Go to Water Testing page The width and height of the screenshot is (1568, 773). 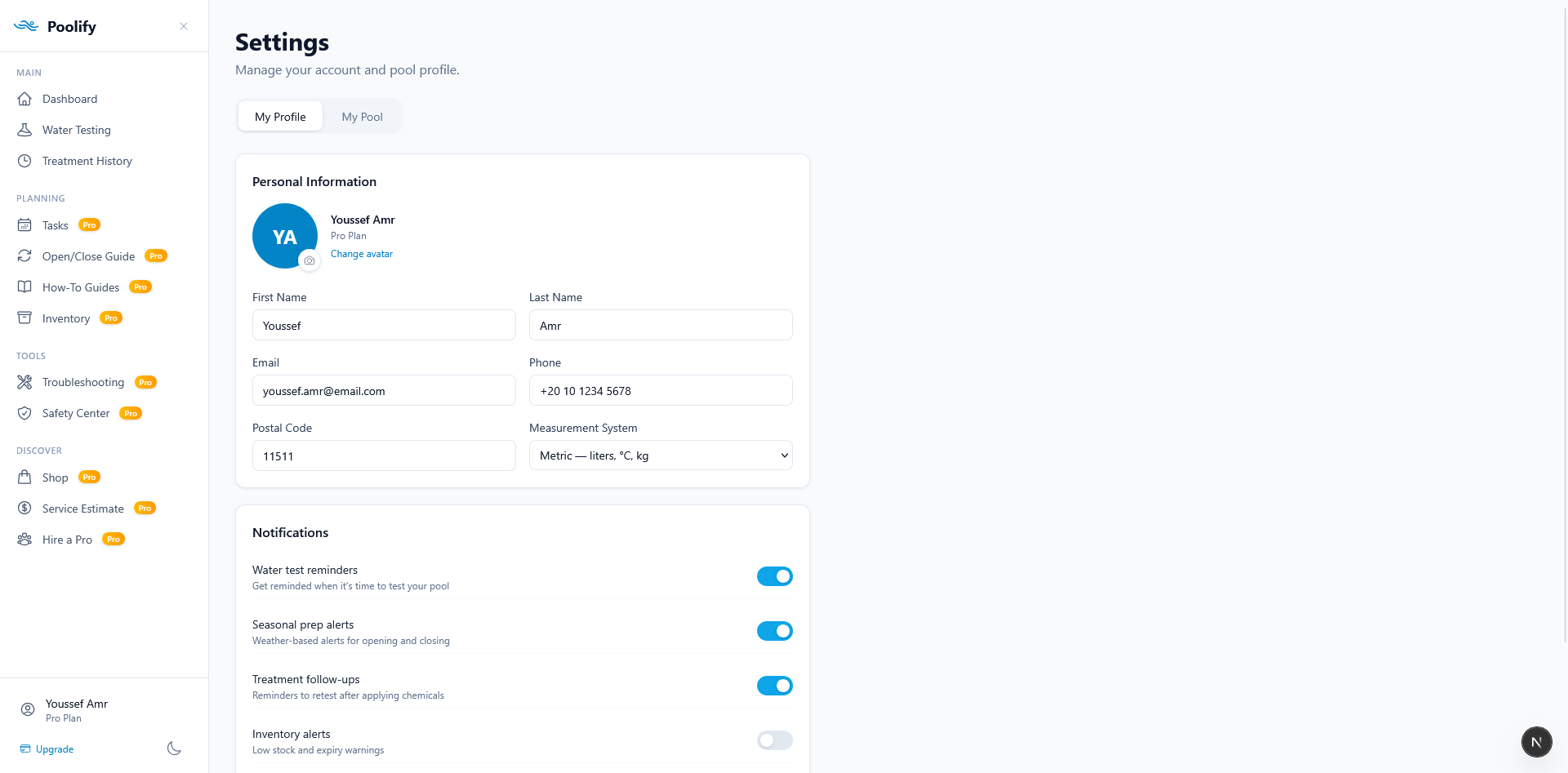tap(105, 130)
